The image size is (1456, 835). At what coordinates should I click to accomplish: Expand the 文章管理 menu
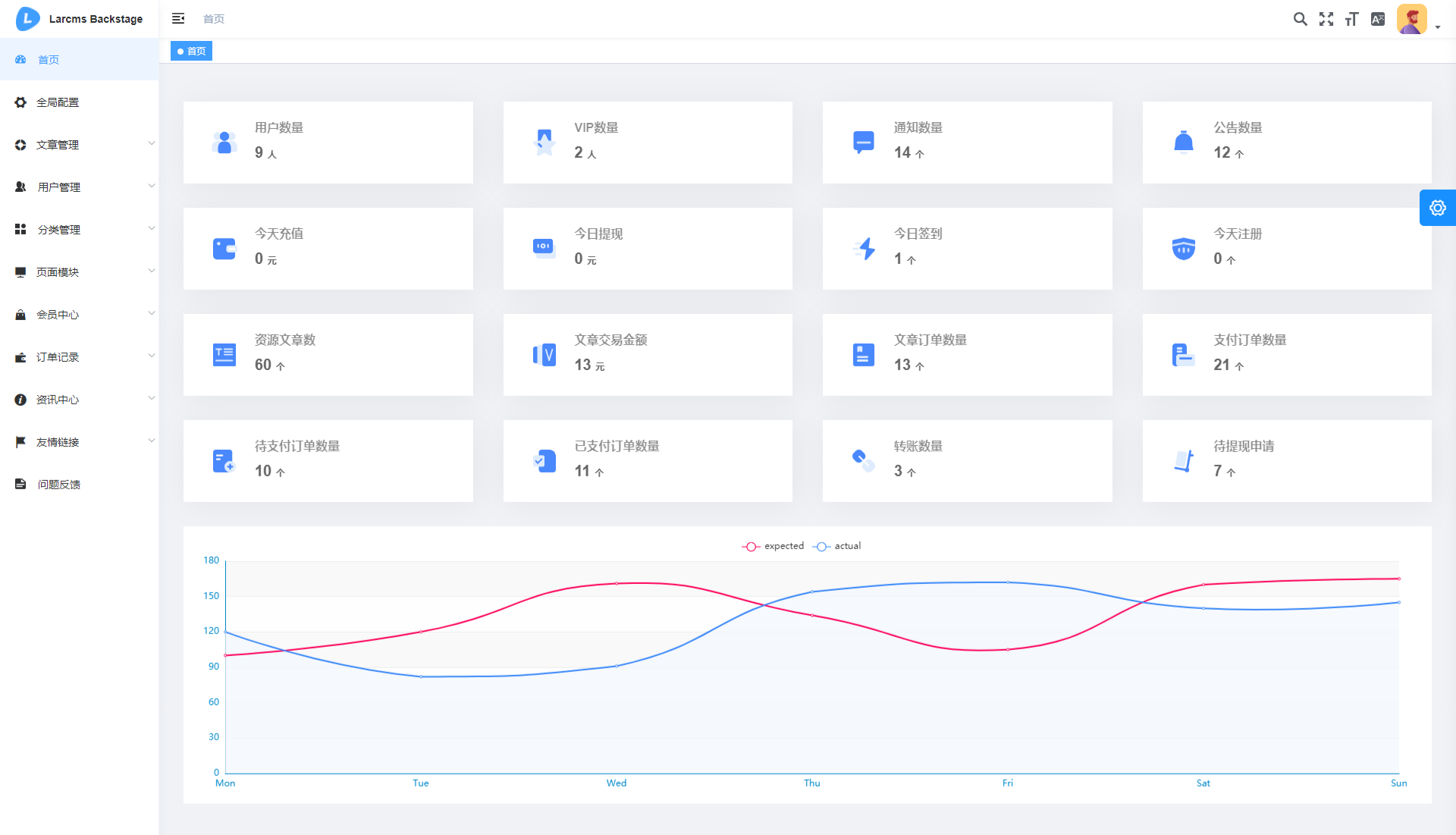pyautogui.click(x=58, y=144)
